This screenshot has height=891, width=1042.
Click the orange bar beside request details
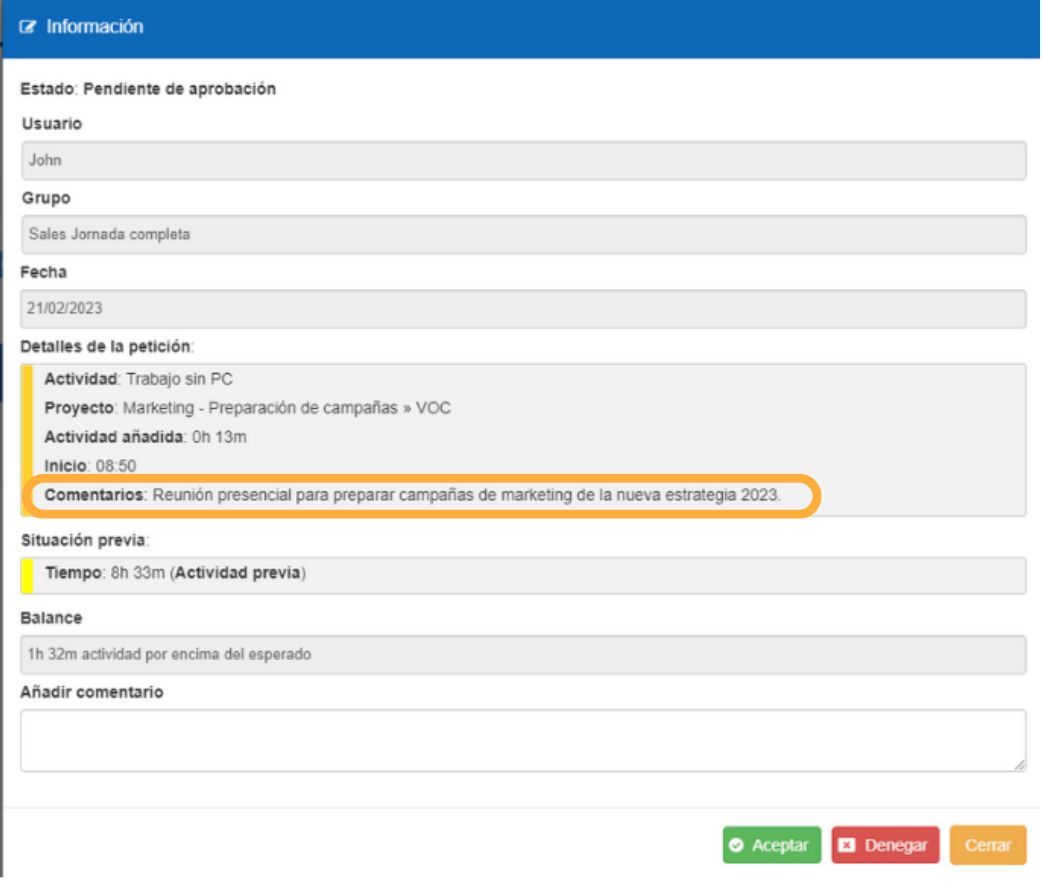pos(27,440)
